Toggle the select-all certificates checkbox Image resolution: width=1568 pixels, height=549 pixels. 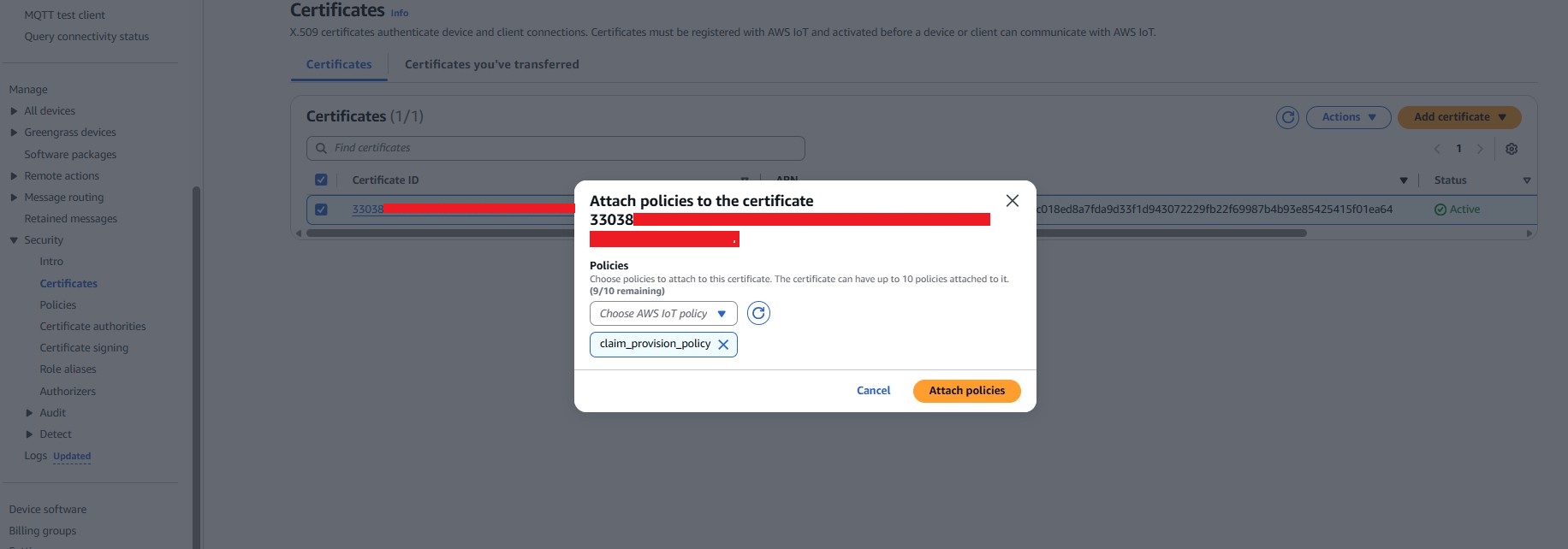click(x=321, y=180)
